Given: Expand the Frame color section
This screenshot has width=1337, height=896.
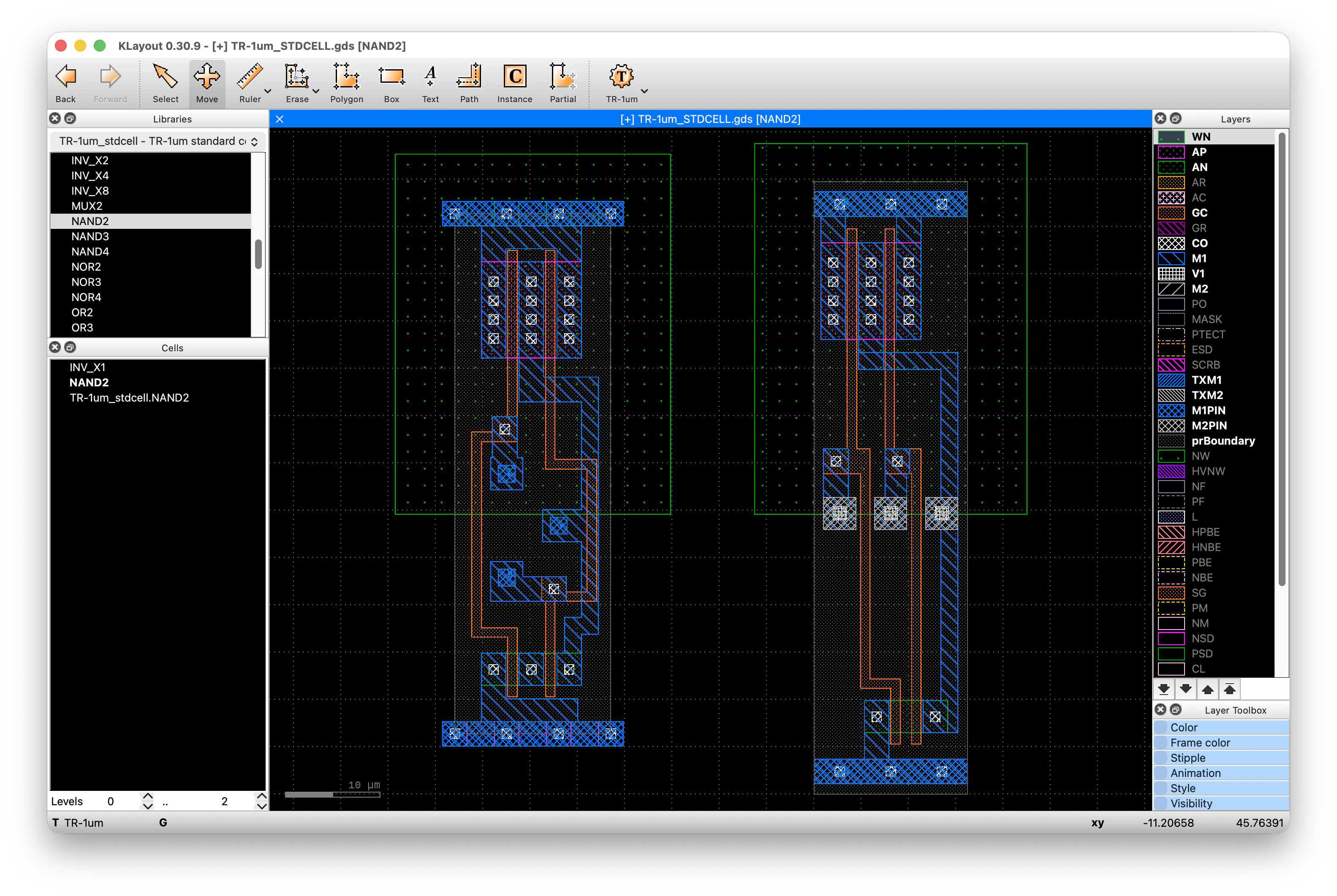Looking at the screenshot, I should pyautogui.click(x=1221, y=743).
